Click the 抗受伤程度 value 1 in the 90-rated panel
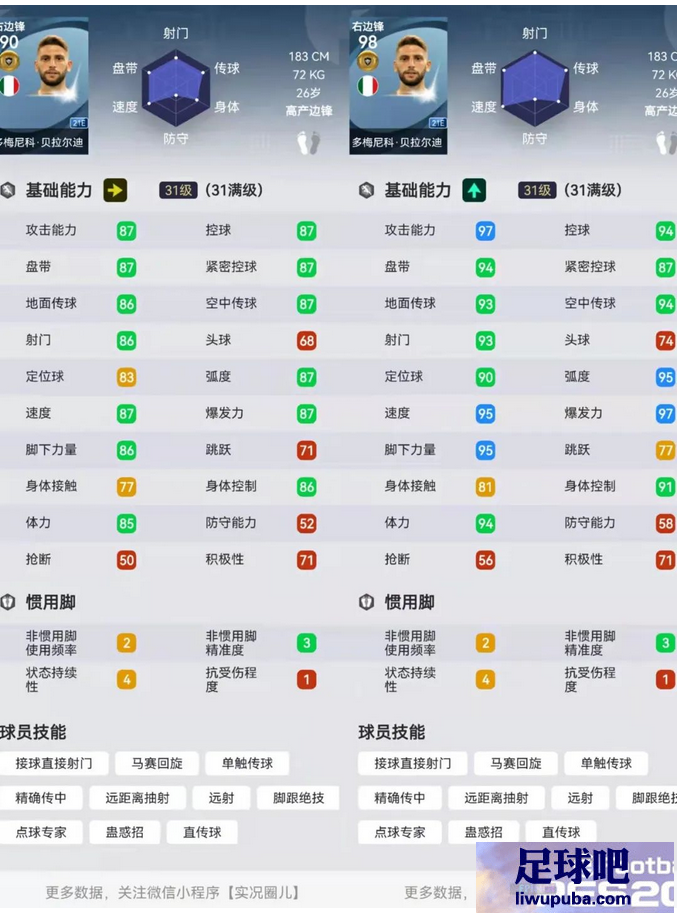 tap(307, 680)
